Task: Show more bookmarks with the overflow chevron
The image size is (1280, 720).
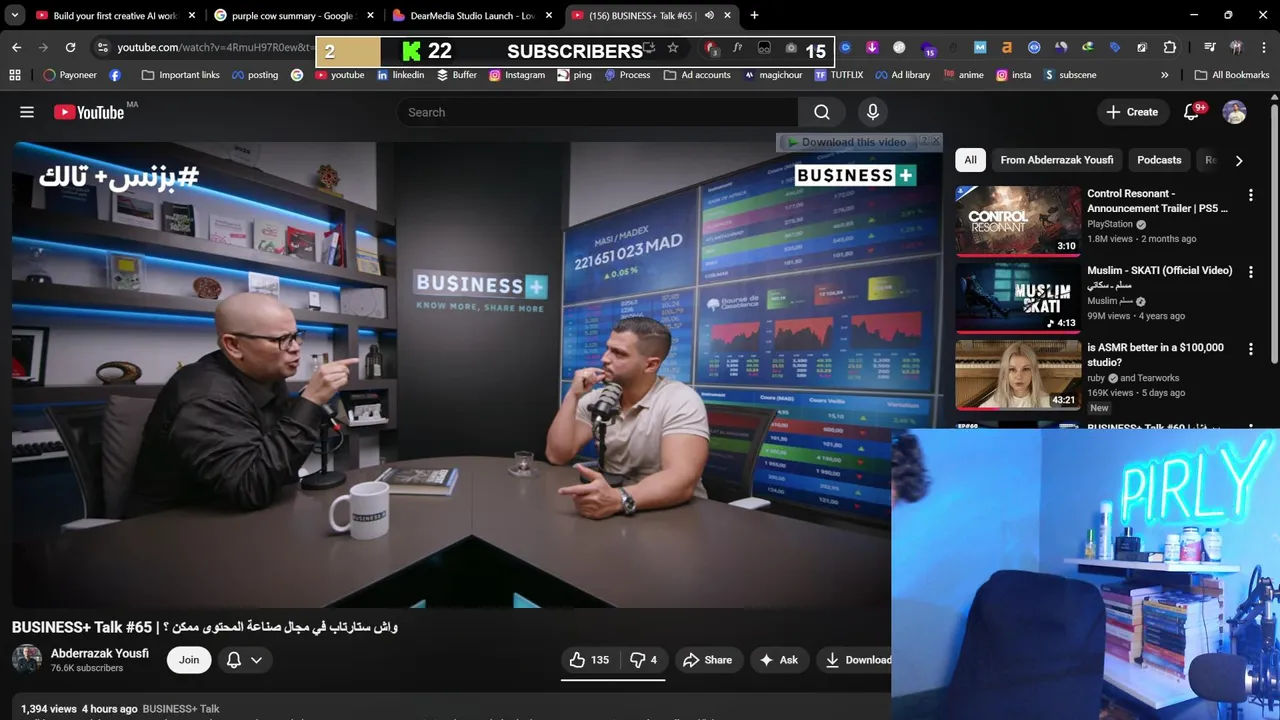Action: pos(1164,75)
